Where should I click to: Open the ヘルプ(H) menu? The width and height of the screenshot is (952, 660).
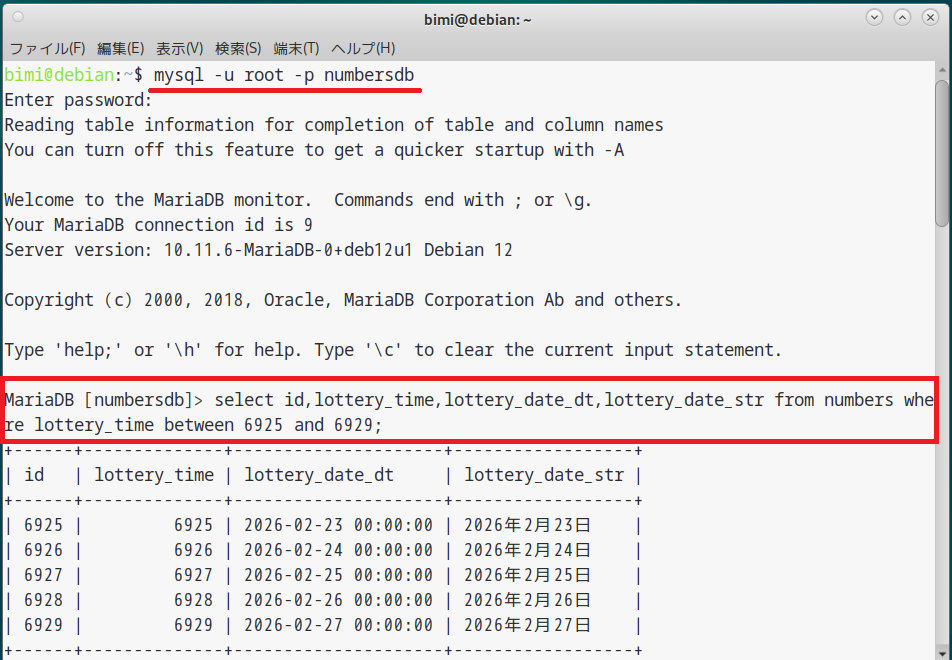coord(363,48)
